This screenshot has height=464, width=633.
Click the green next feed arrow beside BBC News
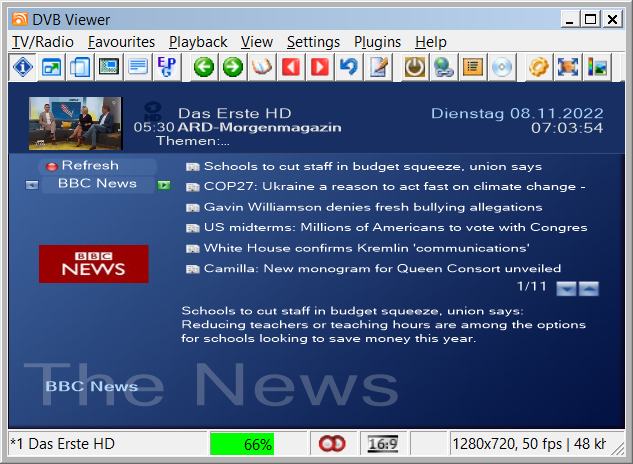tap(163, 185)
